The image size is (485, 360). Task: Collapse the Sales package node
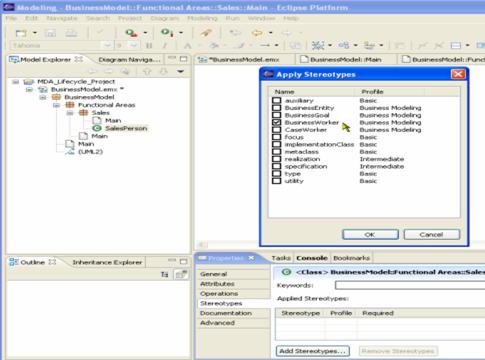point(70,113)
